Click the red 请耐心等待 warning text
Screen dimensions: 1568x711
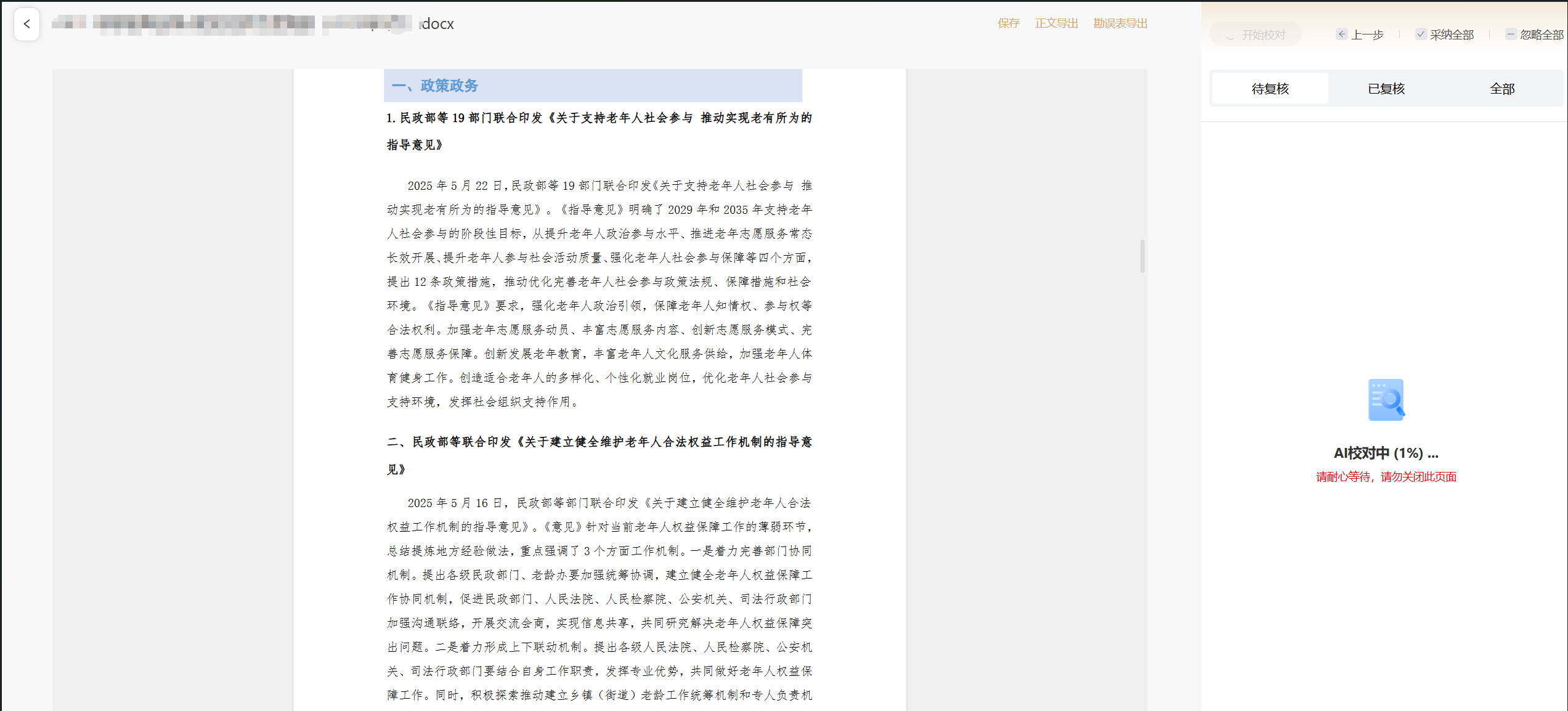[x=1386, y=477]
